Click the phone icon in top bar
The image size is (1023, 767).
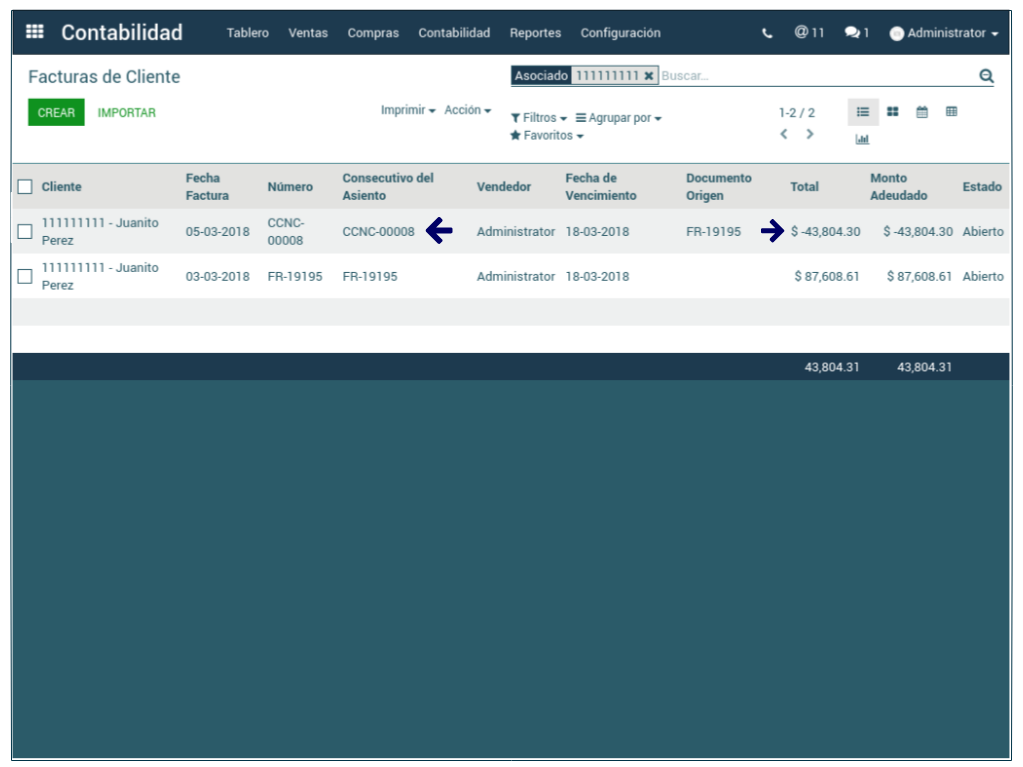pyautogui.click(x=767, y=33)
